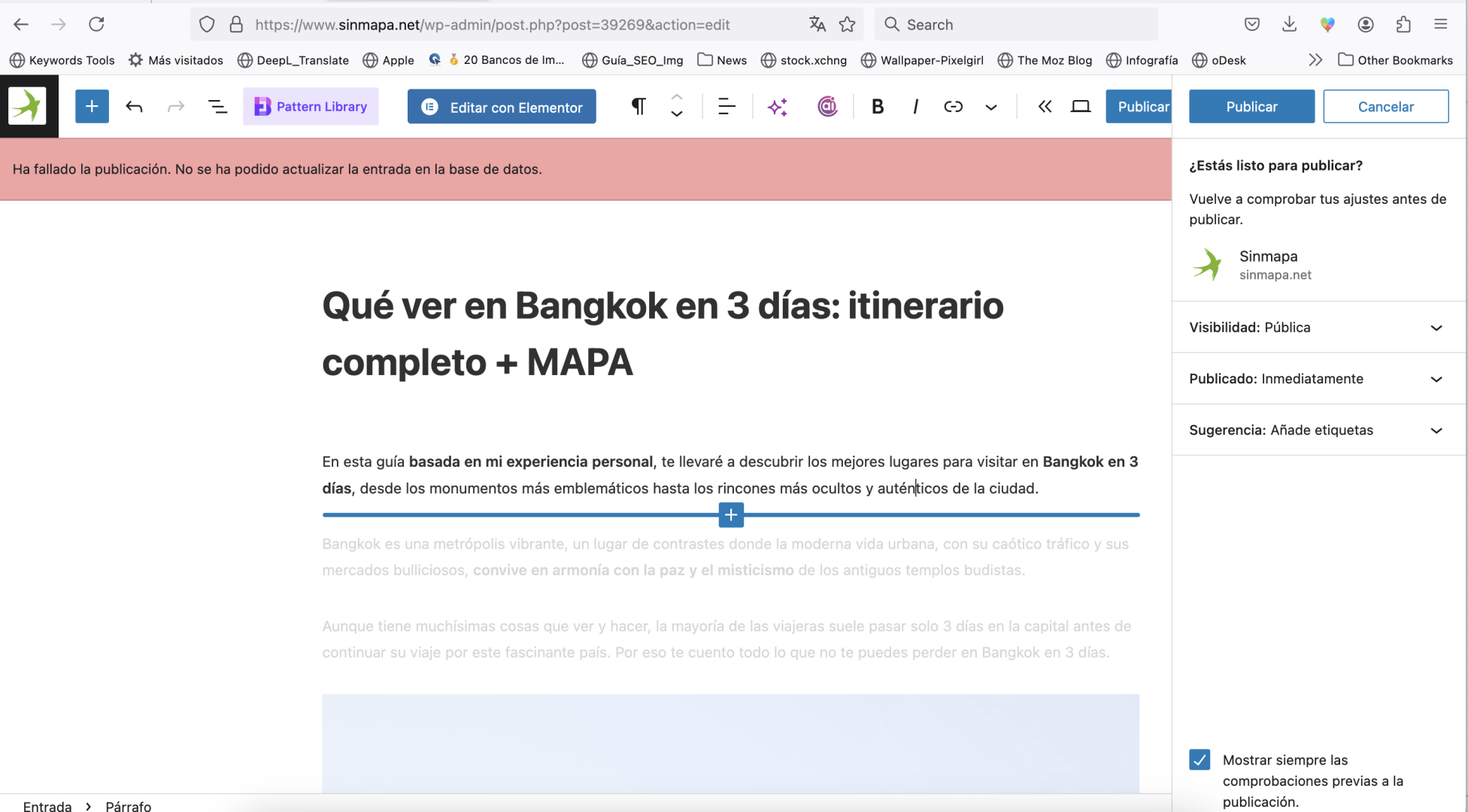1468x812 pixels.
Task: Open the device preview icon
Action: click(x=1081, y=107)
